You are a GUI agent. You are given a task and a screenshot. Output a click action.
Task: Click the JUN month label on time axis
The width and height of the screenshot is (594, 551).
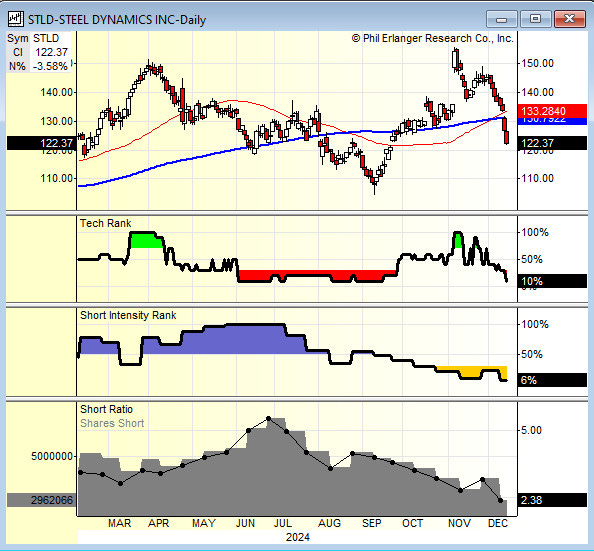tap(245, 523)
